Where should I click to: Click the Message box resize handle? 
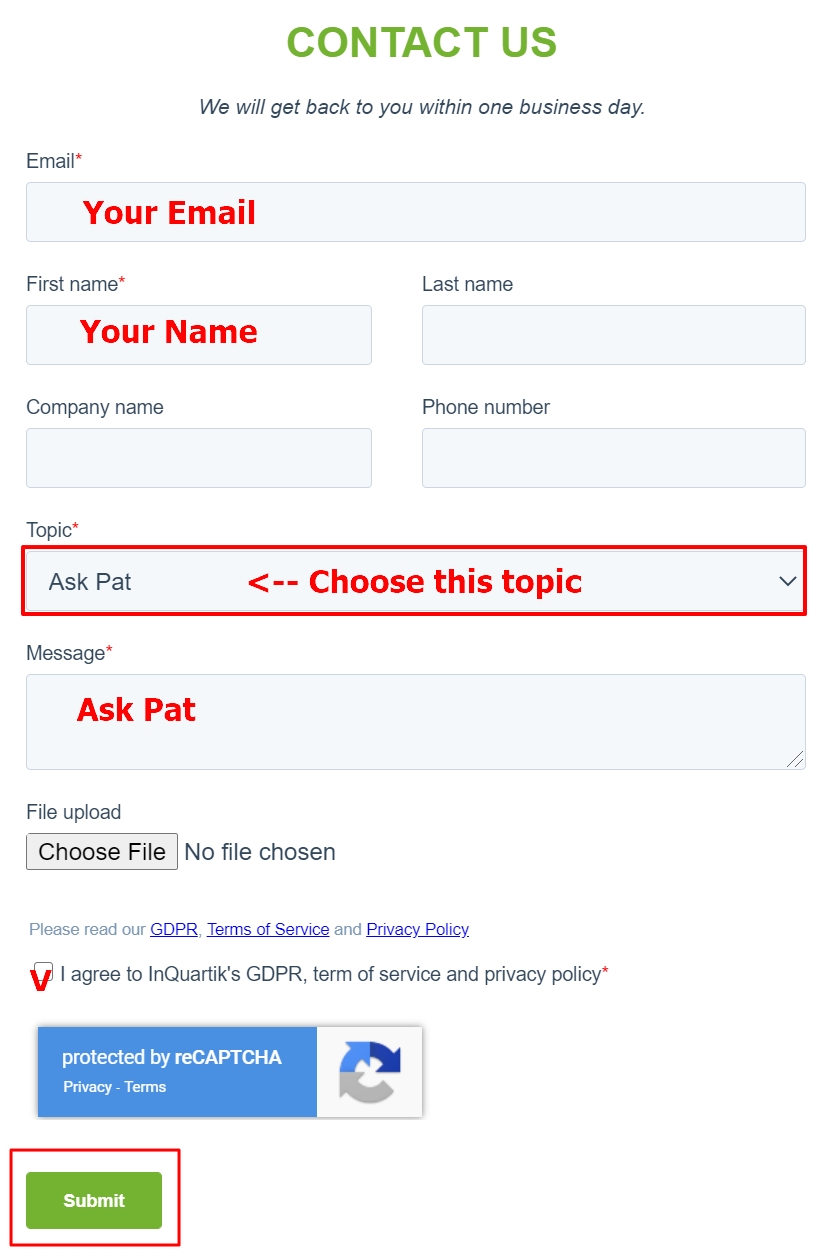pos(795,759)
